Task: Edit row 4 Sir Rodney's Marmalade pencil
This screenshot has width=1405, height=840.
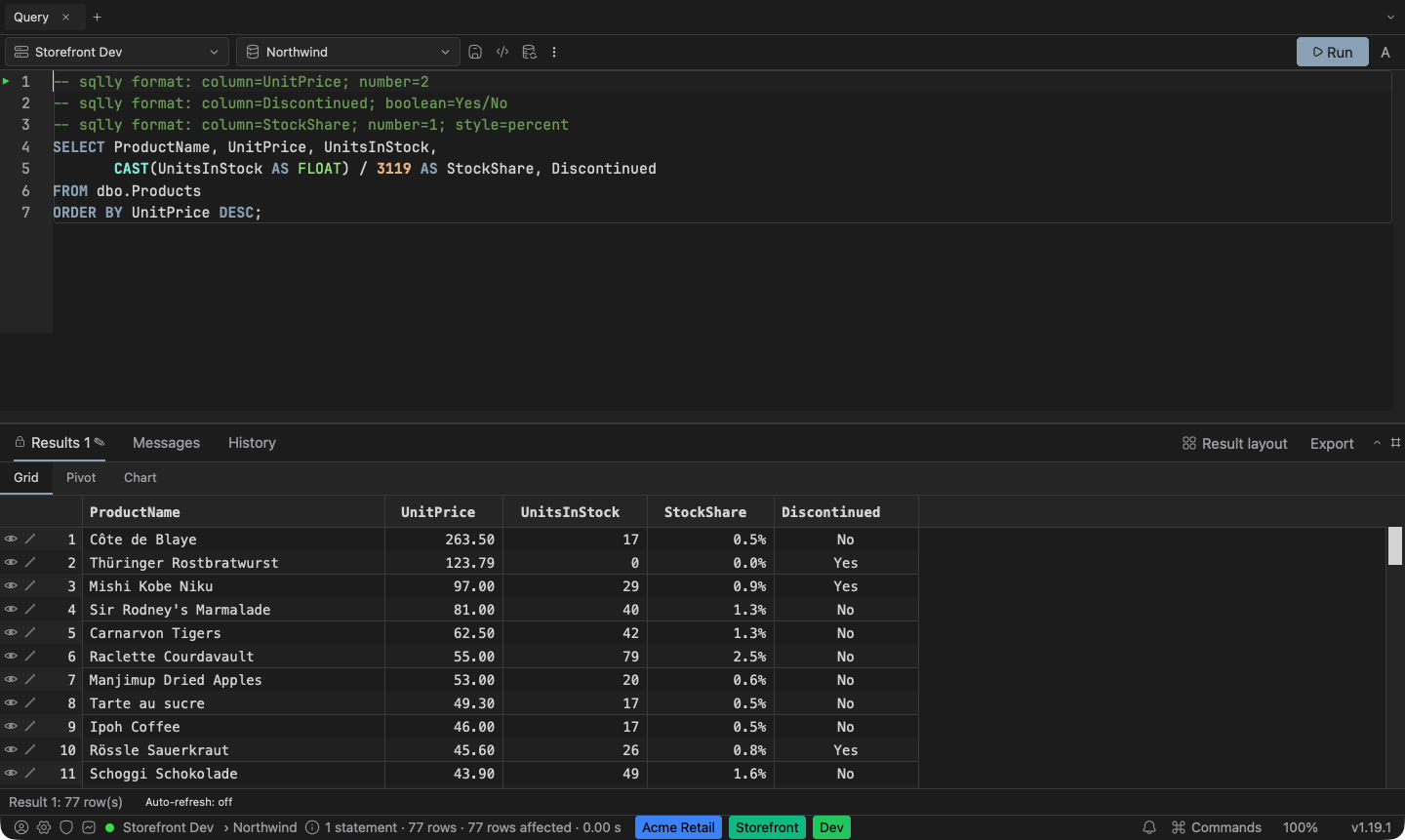Action: (x=30, y=609)
